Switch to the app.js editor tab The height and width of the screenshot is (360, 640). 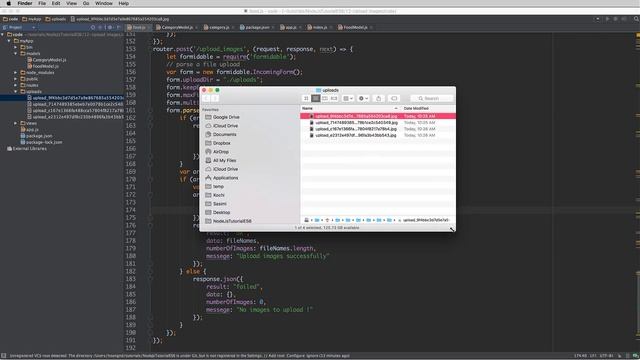coord(291,27)
